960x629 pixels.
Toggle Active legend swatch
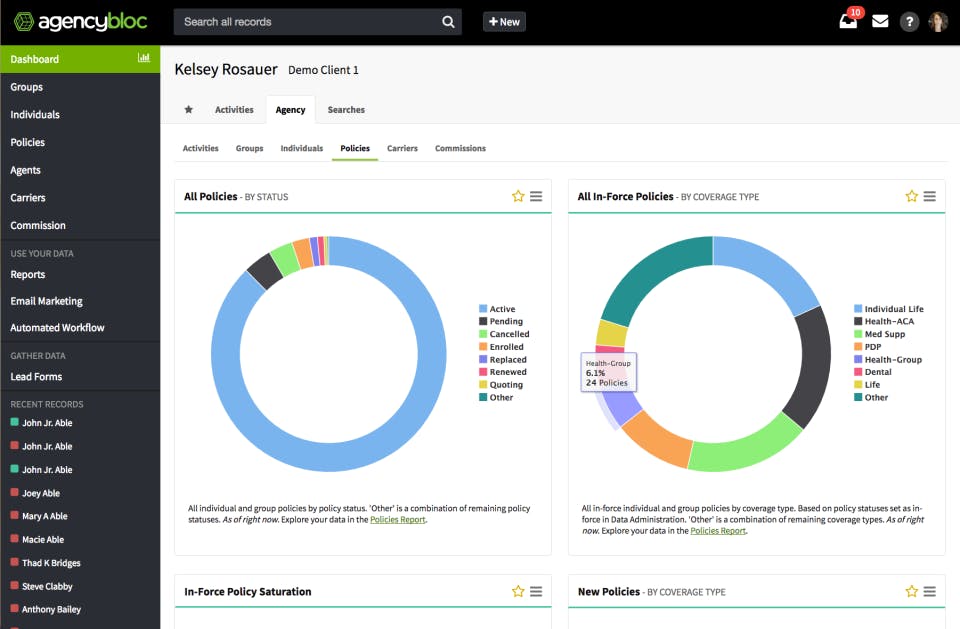click(x=483, y=309)
